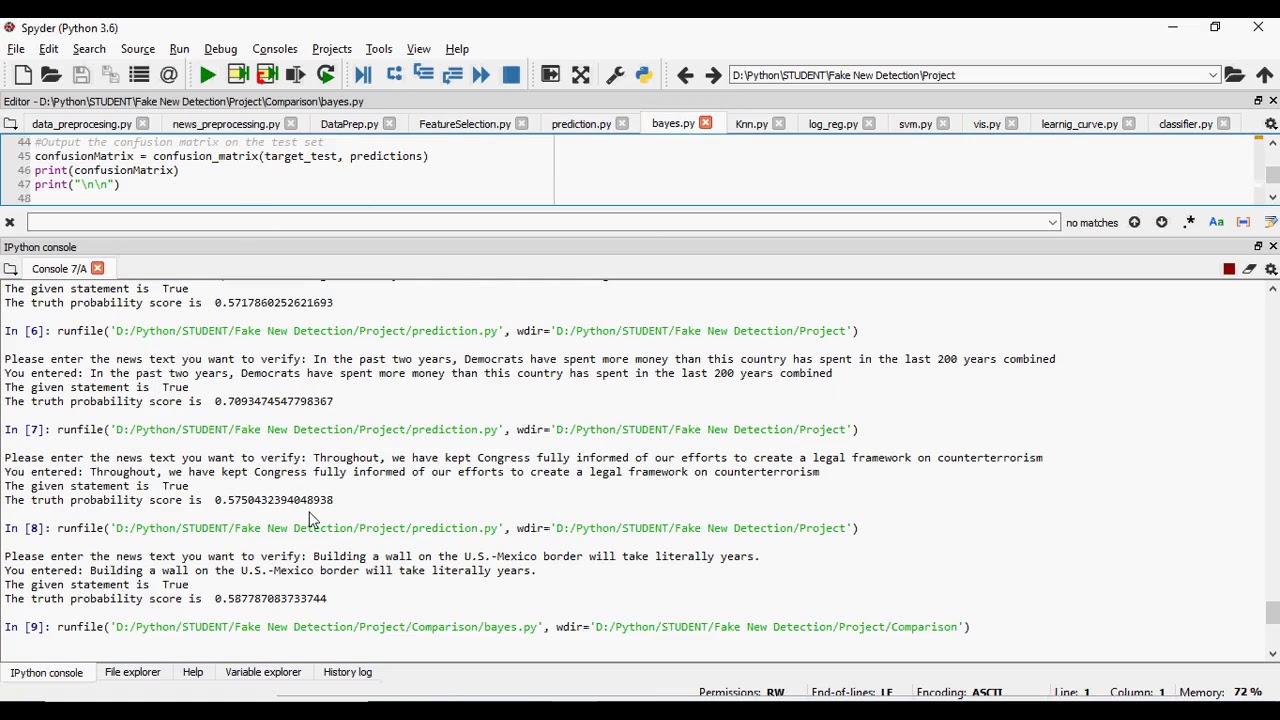Viewport: 1280px width, 720px height.
Task: Go forward with the right arrow
Action: click(713, 75)
